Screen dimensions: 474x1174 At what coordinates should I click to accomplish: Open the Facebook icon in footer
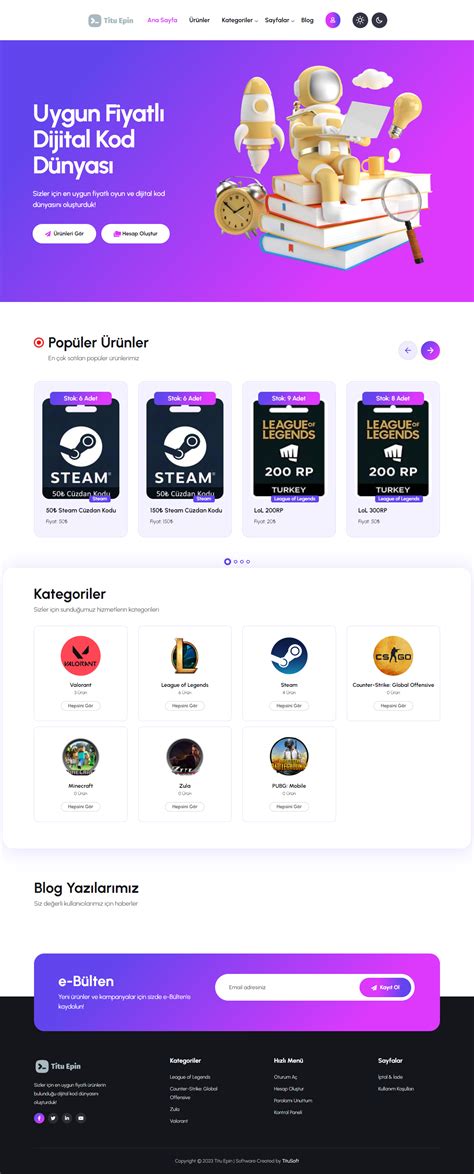tap(39, 1118)
